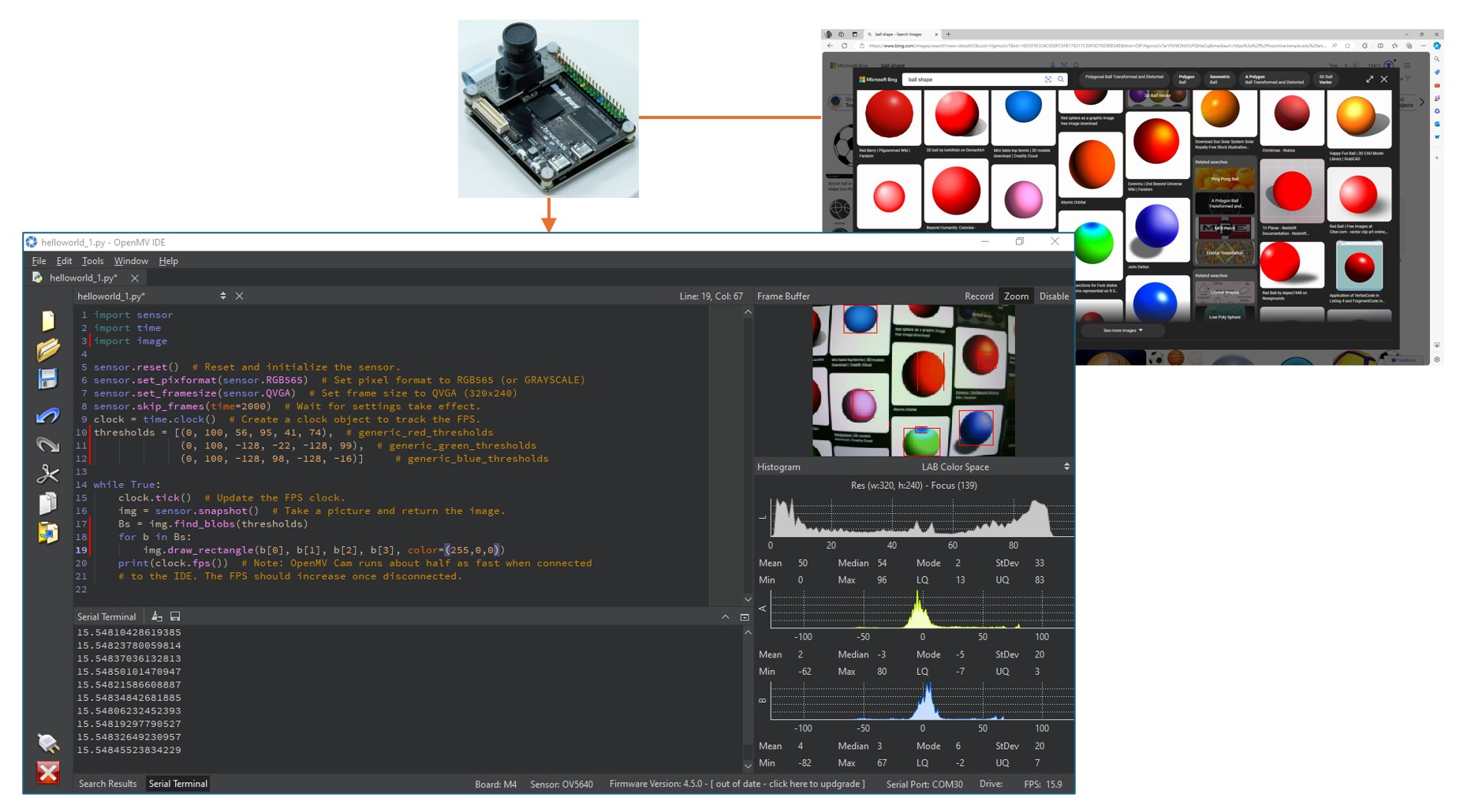
Task: Click the editor scrollbar down arrow
Action: (748, 599)
